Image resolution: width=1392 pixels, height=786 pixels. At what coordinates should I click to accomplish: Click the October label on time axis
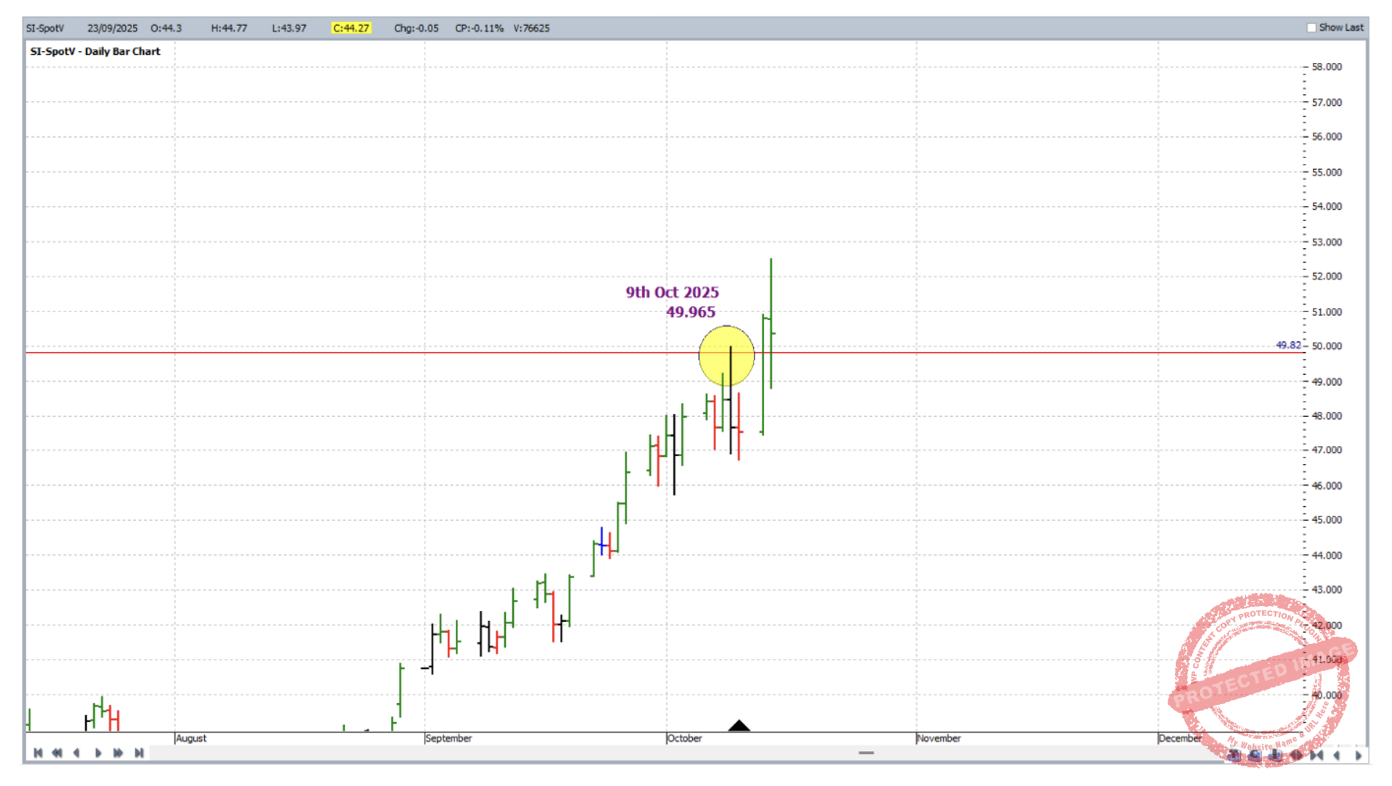pyautogui.click(x=686, y=738)
